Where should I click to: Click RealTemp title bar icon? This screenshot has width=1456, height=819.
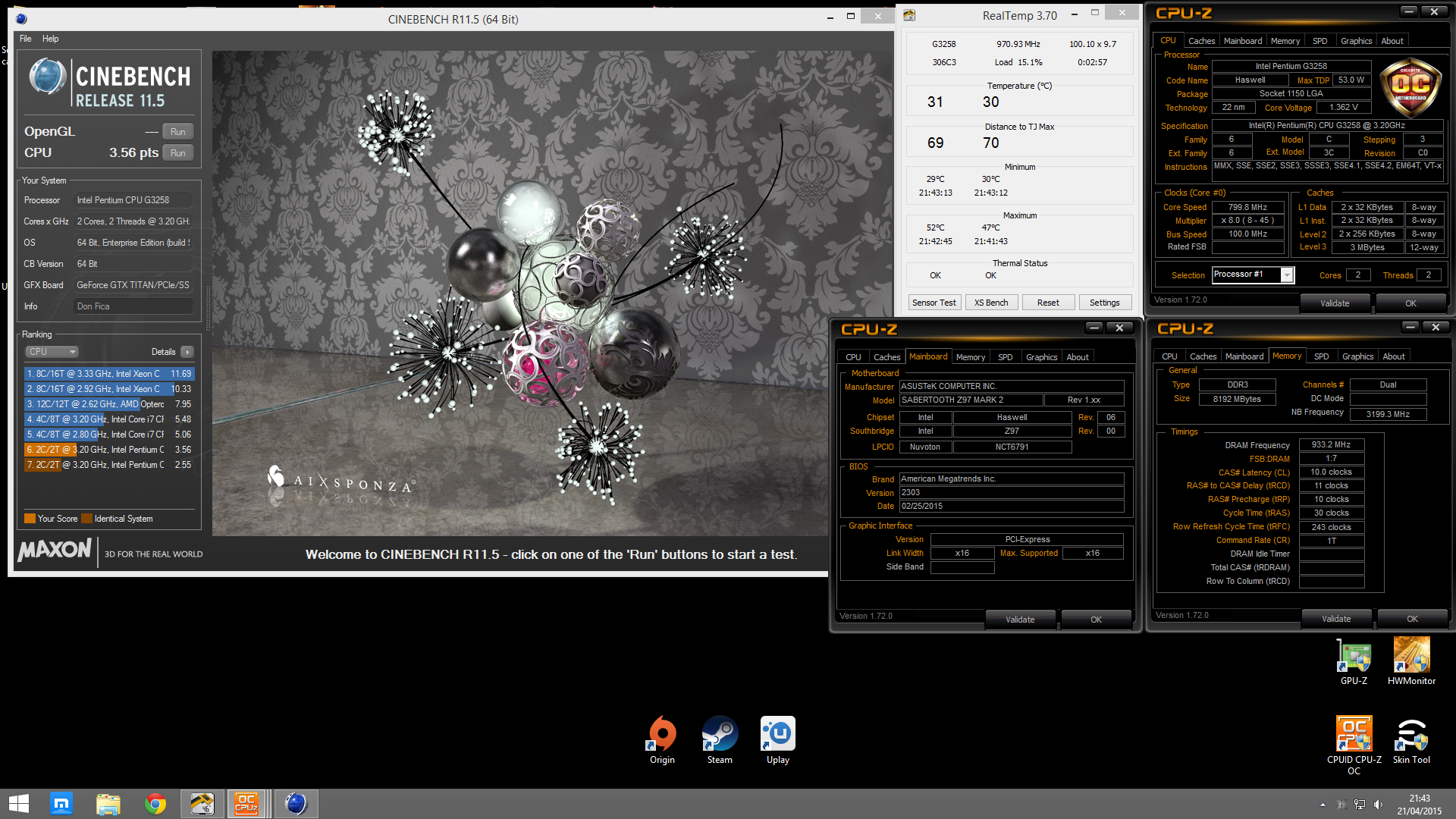pos(909,15)
